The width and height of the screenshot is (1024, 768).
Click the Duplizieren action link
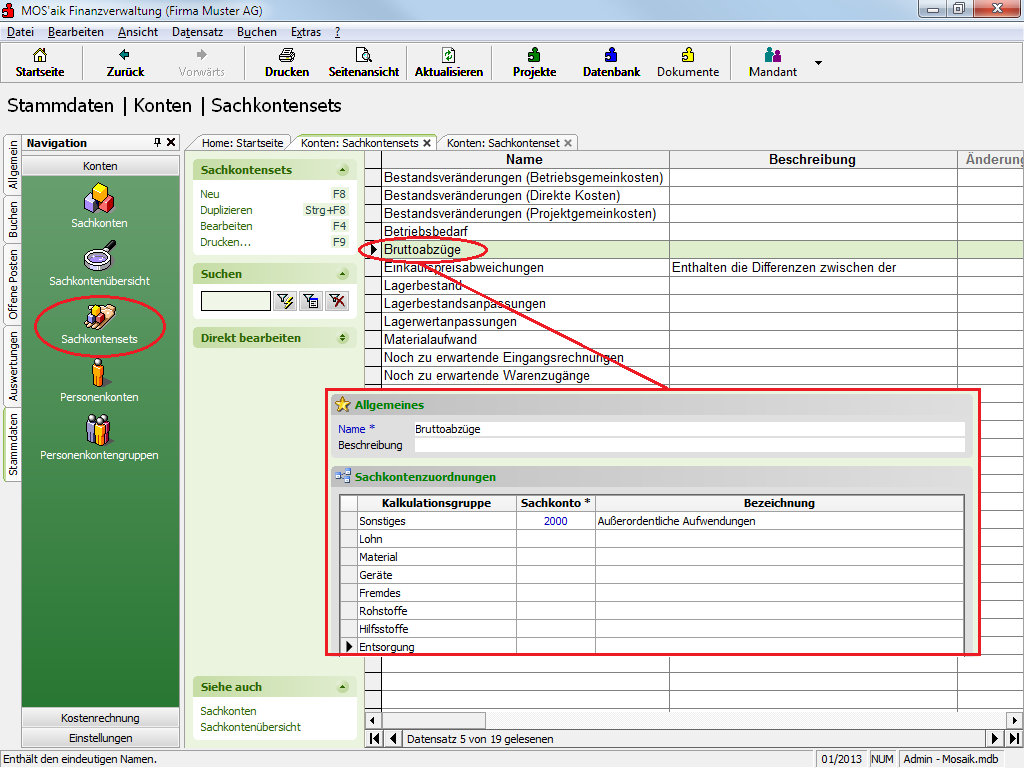coord(226,210)
